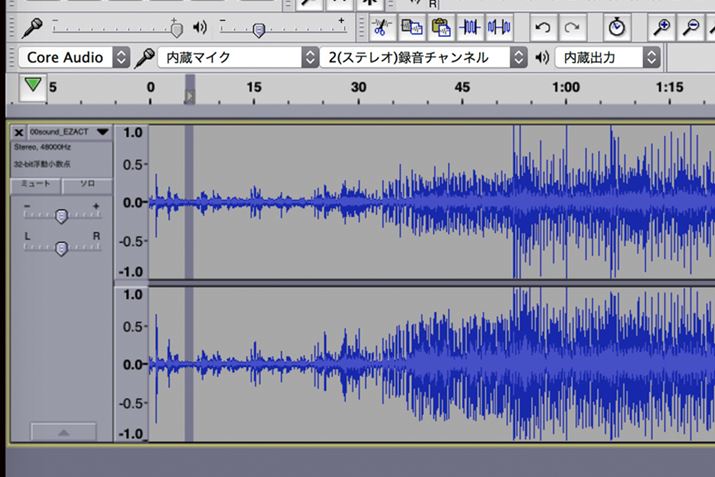Click the Copy icon in edit toolbar
The height and width of the screenshot is (477, 715).
(410, 26)
